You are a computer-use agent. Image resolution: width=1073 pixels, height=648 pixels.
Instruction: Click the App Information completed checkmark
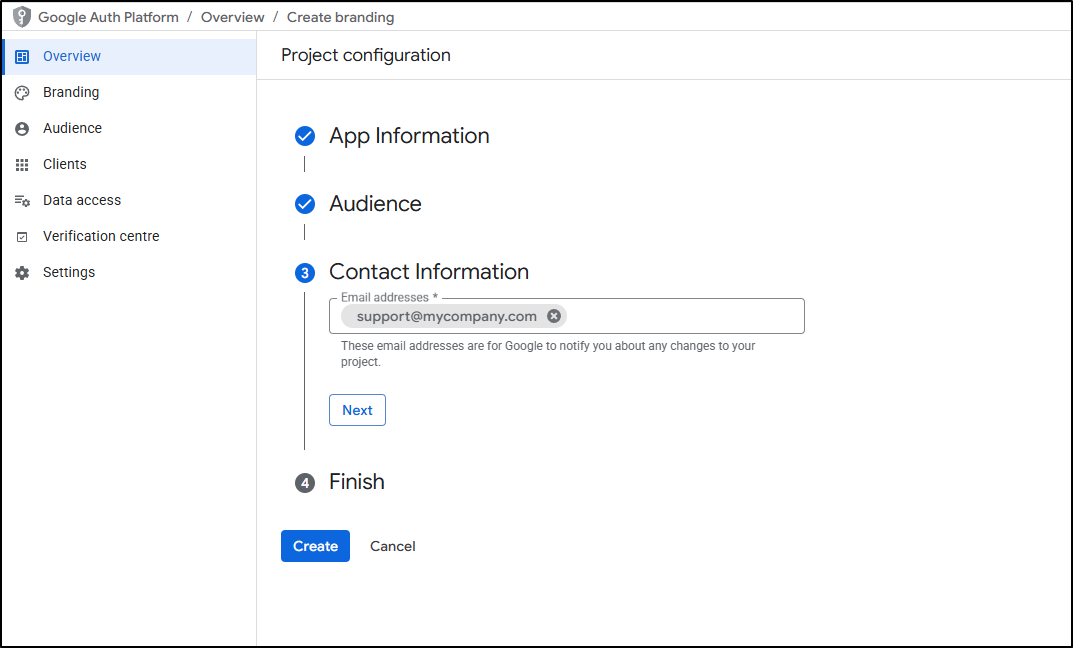coord(305,136)
